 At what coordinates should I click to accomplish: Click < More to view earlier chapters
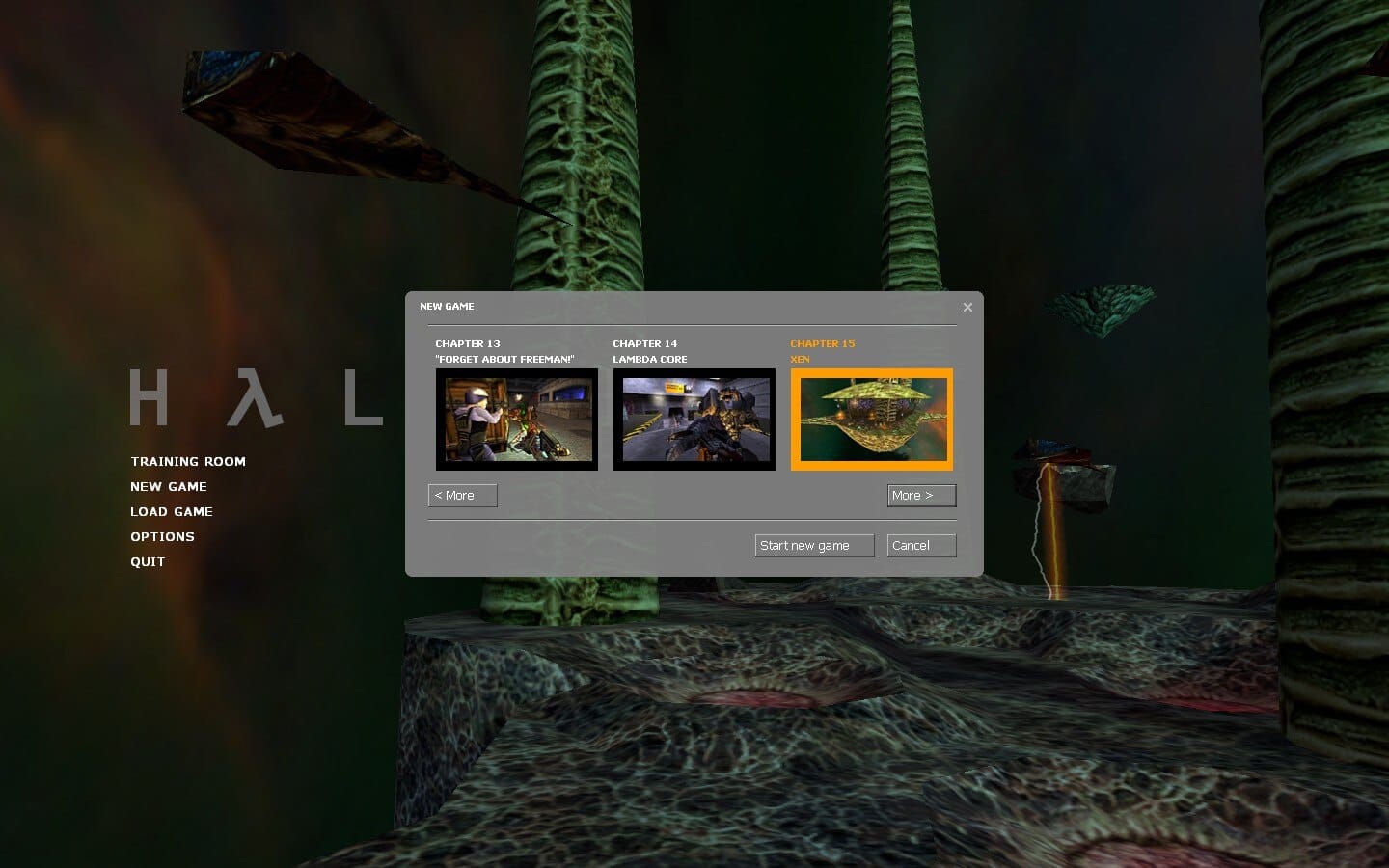[462, 495]
